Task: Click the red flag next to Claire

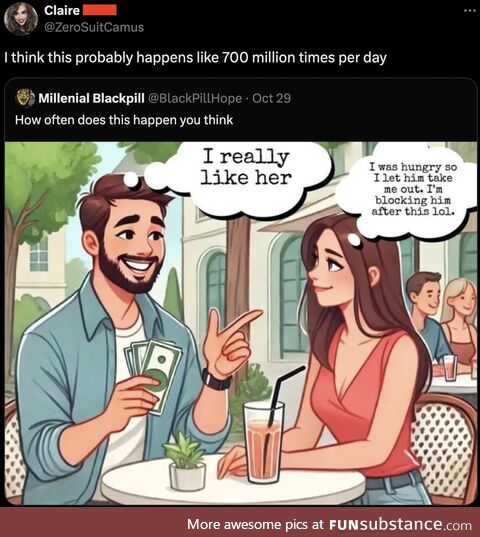Action: coord(100,10)
